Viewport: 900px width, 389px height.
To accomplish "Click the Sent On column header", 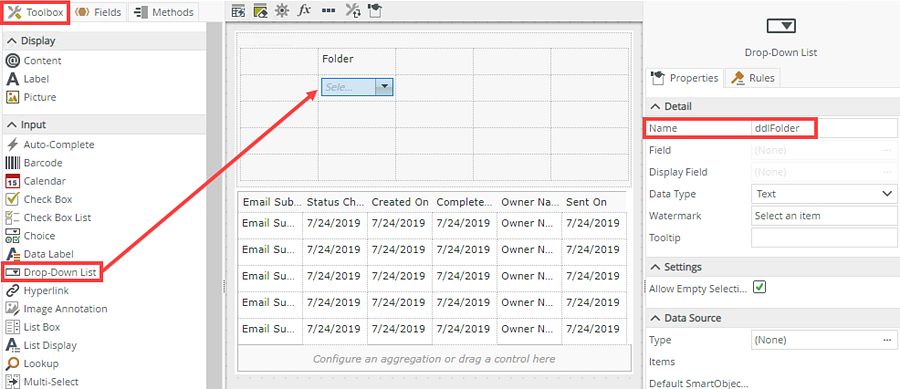I will (594, 203).
